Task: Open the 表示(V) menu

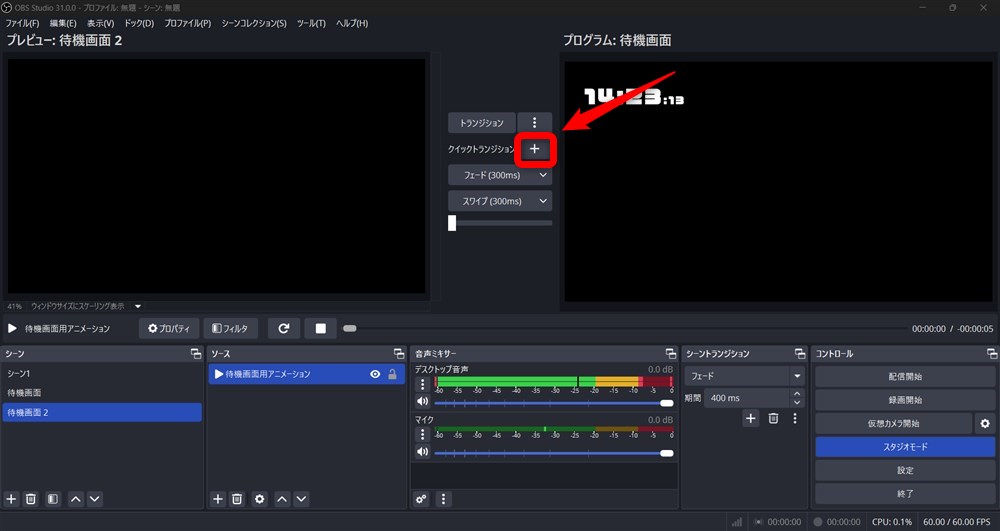Action: point(101,23)
